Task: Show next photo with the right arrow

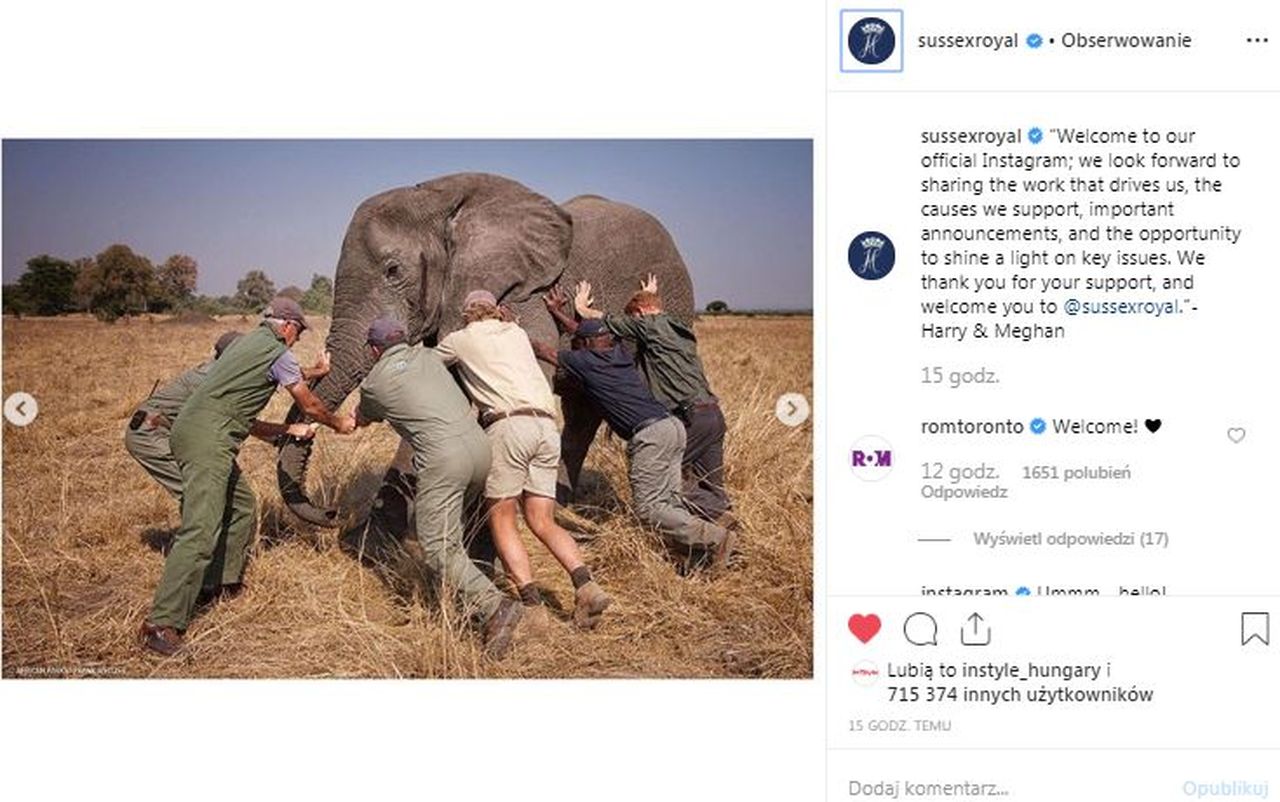Action: (793, 409)
